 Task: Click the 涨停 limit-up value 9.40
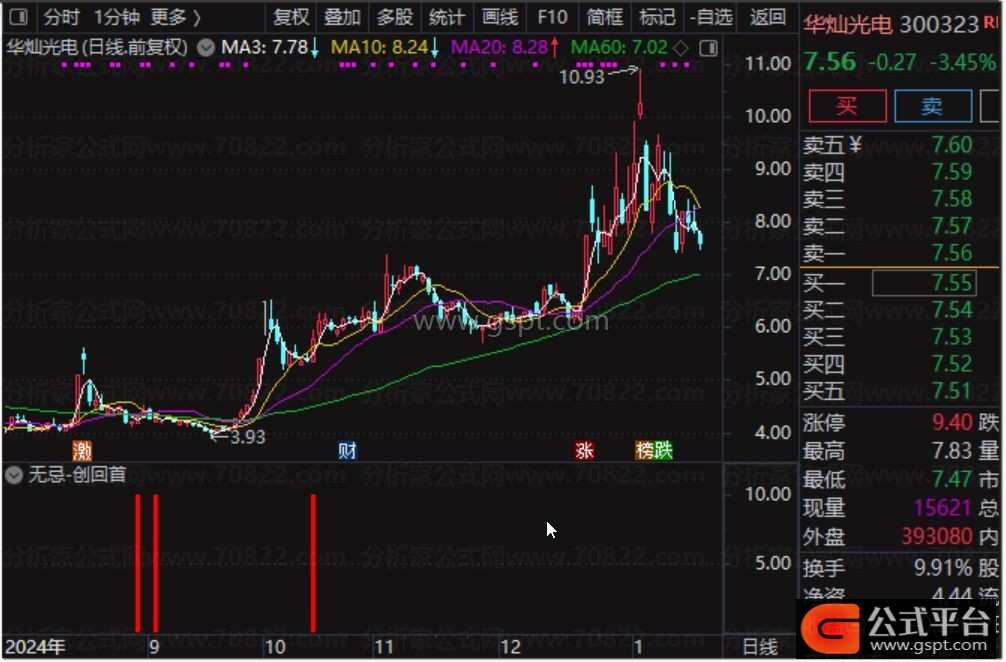click(x=952, y=423)
